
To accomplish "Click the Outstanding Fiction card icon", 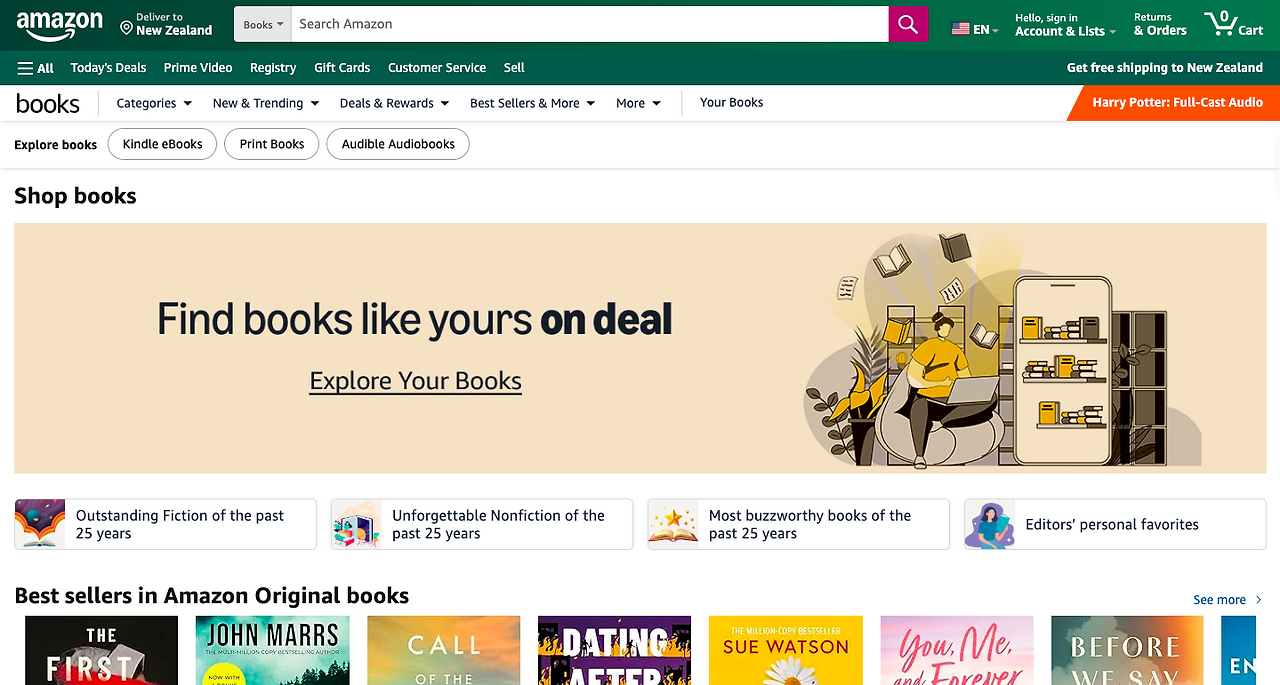I will pyautogui.click(x=40, y=524).
